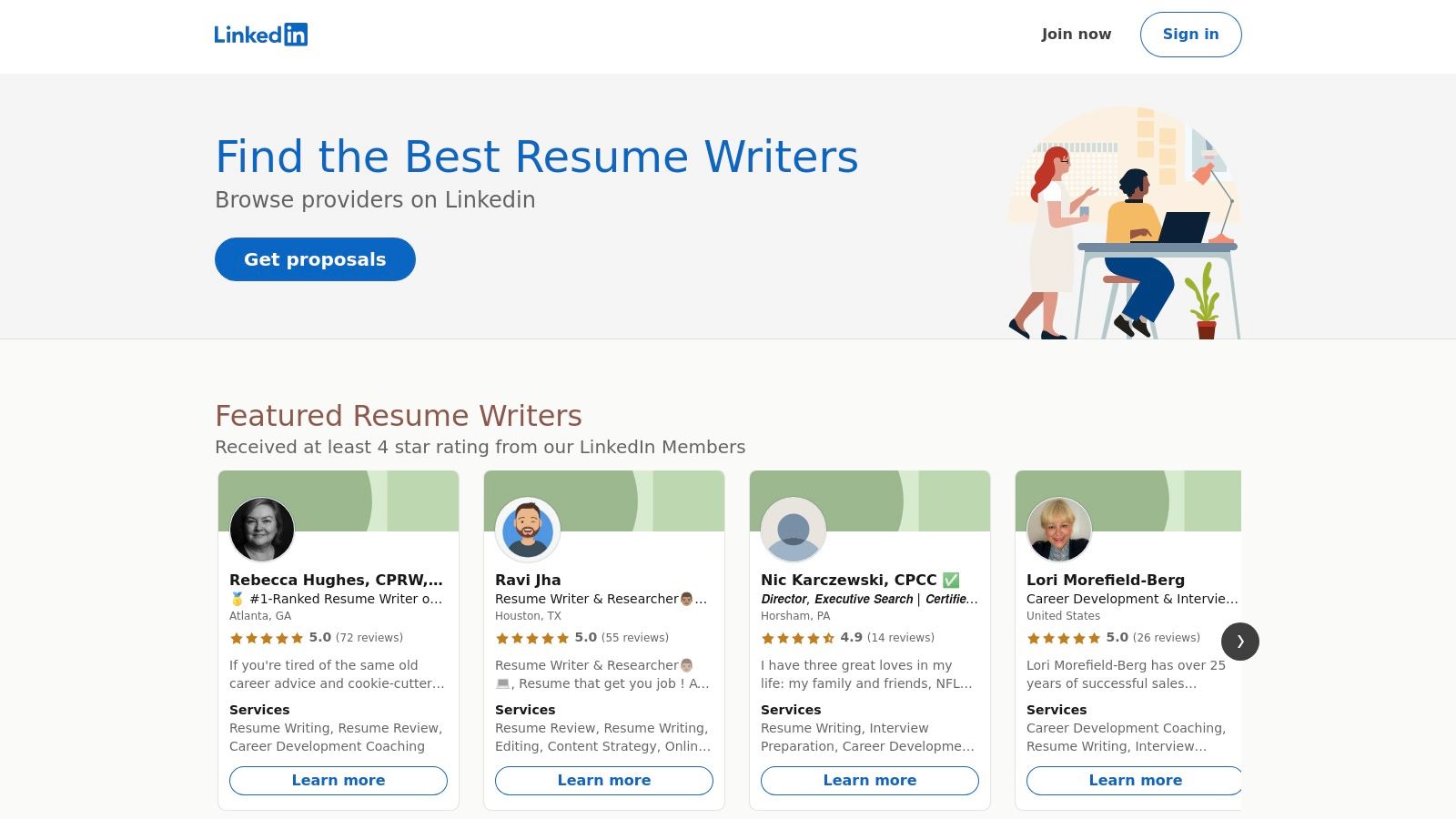Screen dimensions: 1456x819
Task: Advance the carousel with the next arrow
Action: coord(1239,642)
